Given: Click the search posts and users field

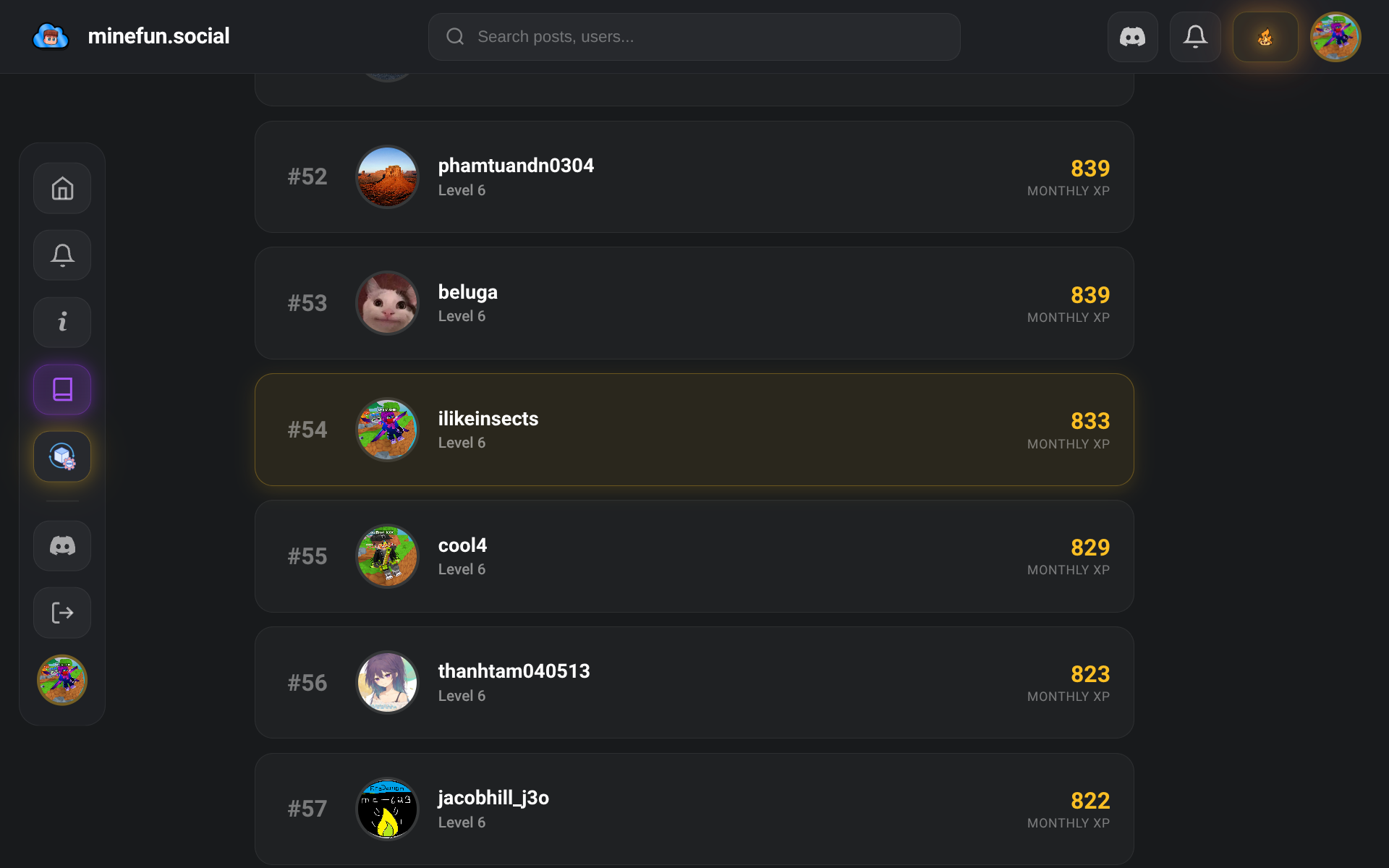Looking at the screenshot, I should [694, 37].
